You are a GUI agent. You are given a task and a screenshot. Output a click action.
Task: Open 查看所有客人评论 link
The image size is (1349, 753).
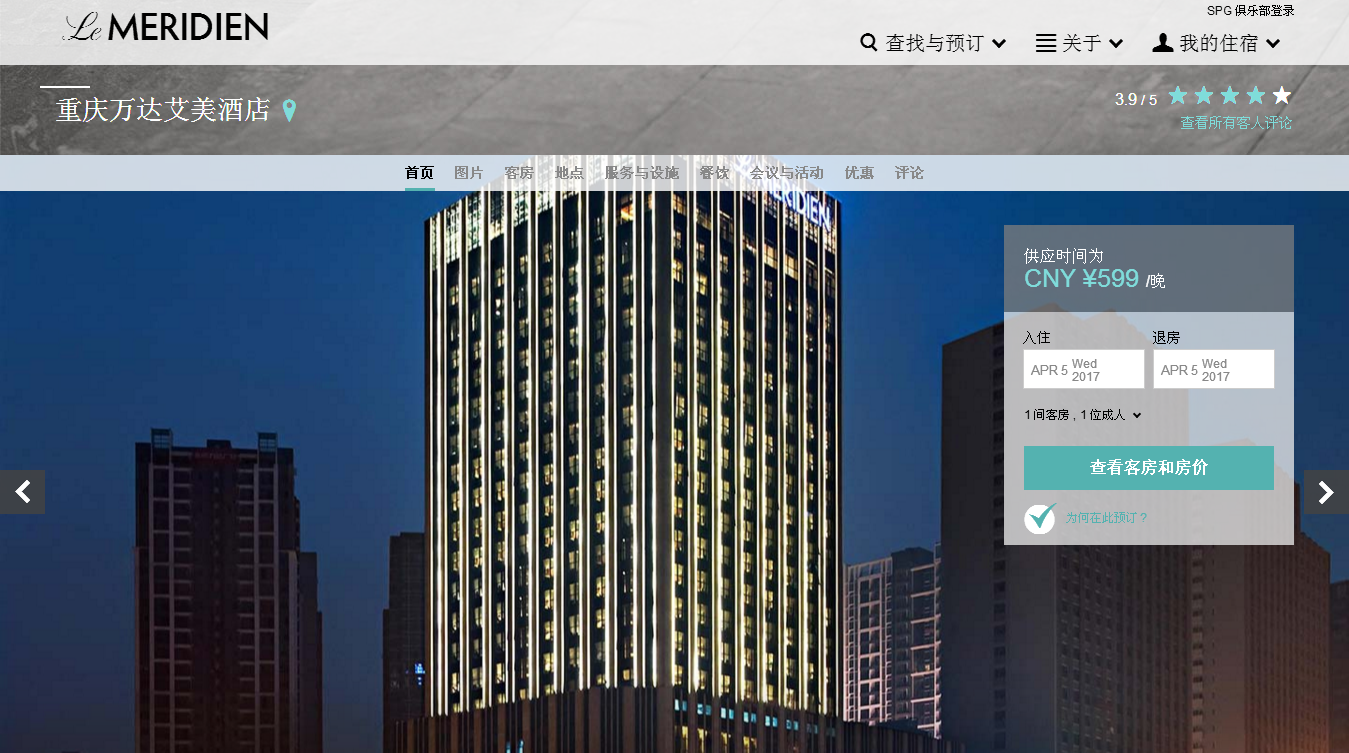tap(1236, 123)
